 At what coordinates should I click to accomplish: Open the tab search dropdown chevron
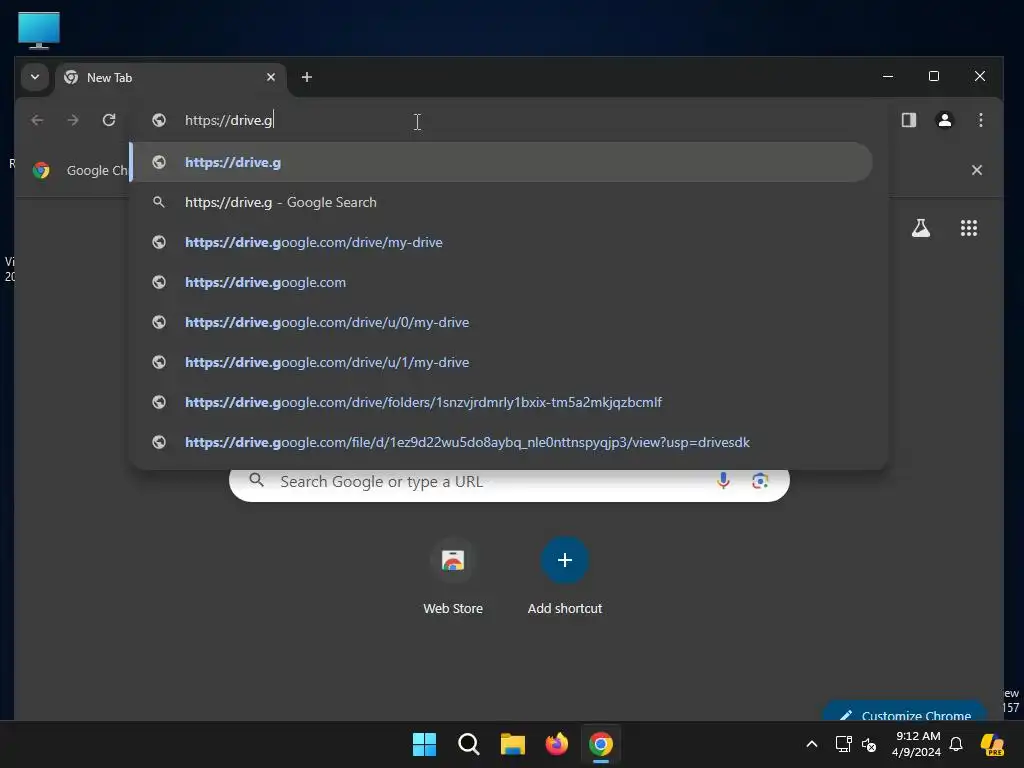(x=35, y=77)
